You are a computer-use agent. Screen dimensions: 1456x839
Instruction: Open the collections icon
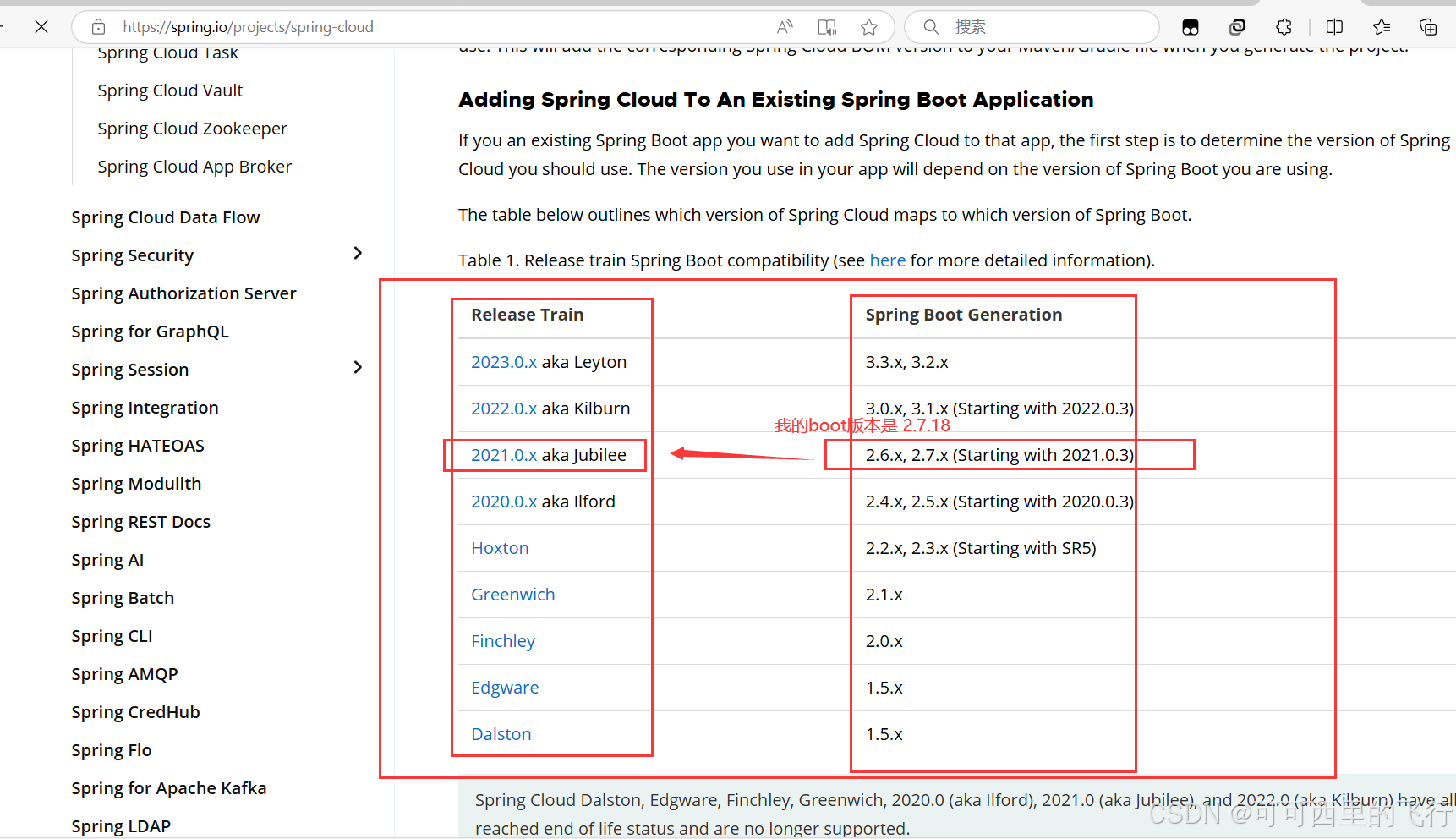pos(1428,27)
